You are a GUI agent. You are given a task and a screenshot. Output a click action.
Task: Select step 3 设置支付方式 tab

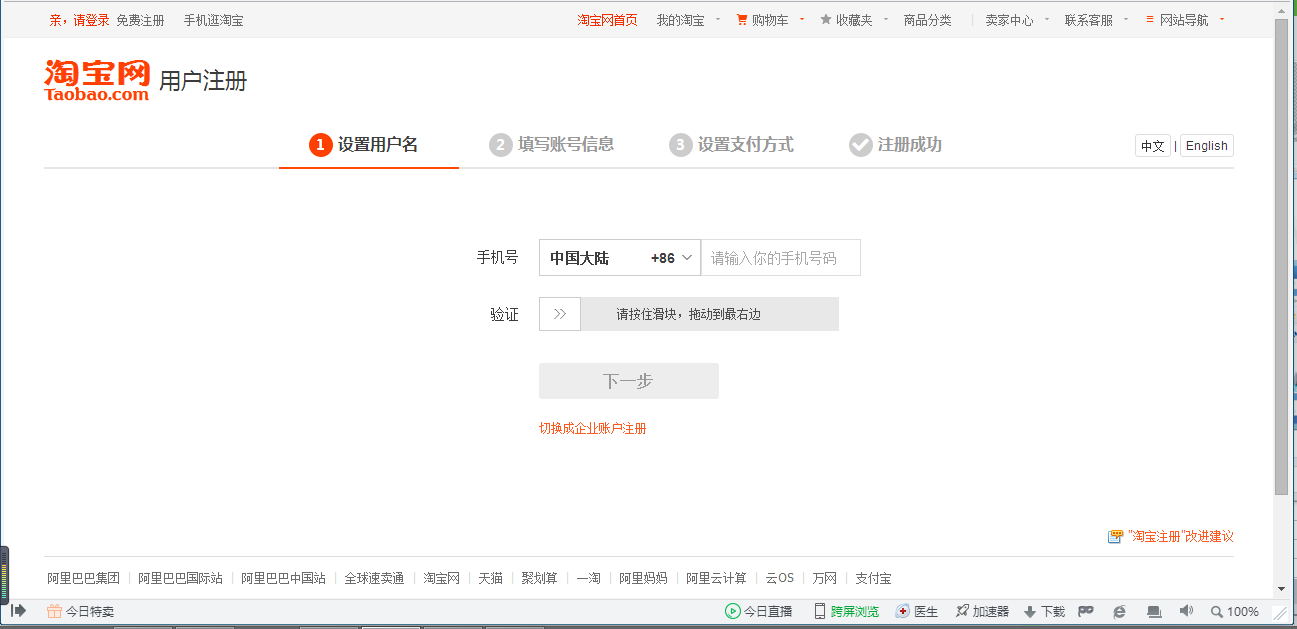pyautogui.click(x=732, y=145)
